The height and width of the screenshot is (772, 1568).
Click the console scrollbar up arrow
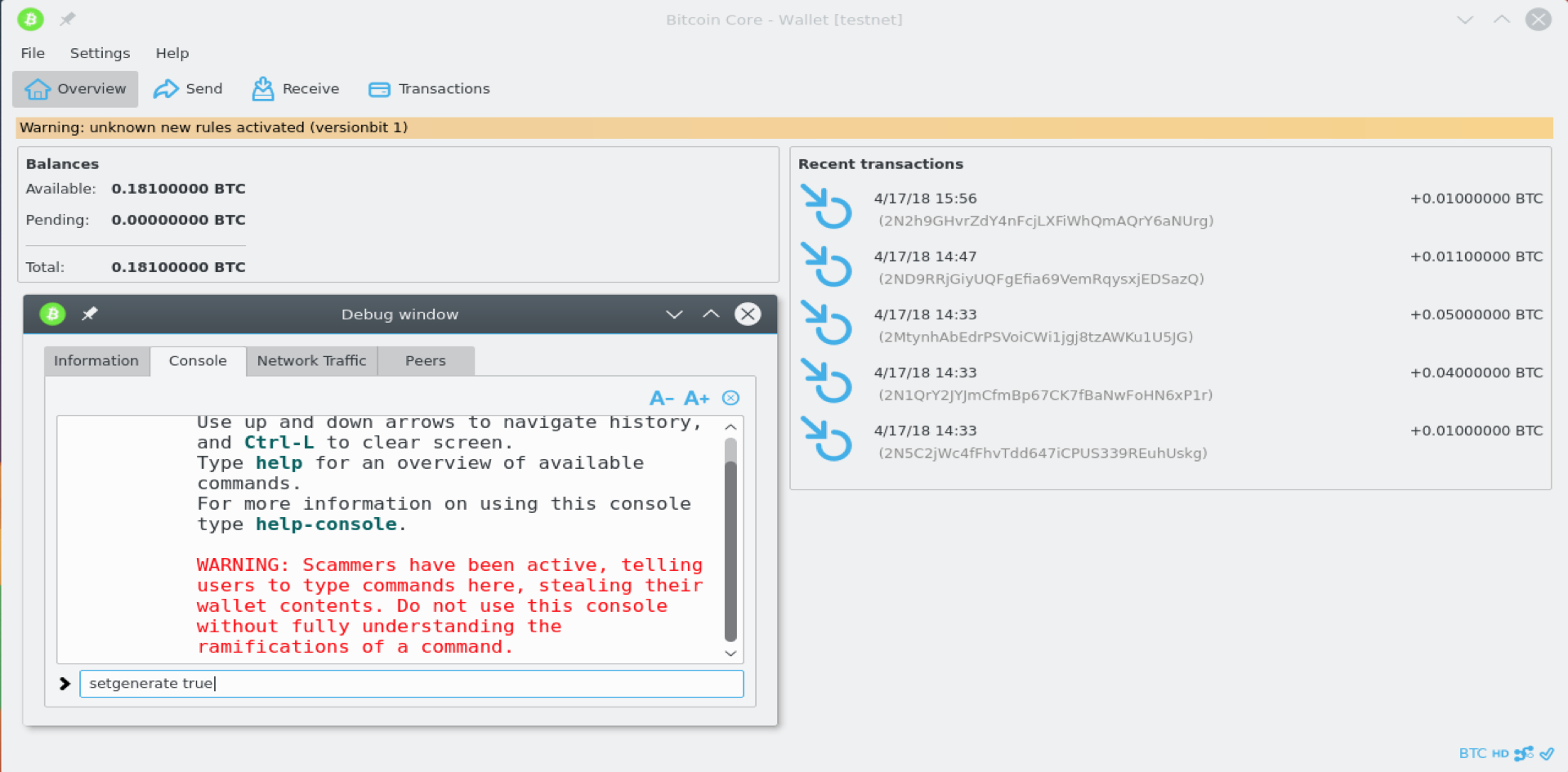click(x=730, y=427)
